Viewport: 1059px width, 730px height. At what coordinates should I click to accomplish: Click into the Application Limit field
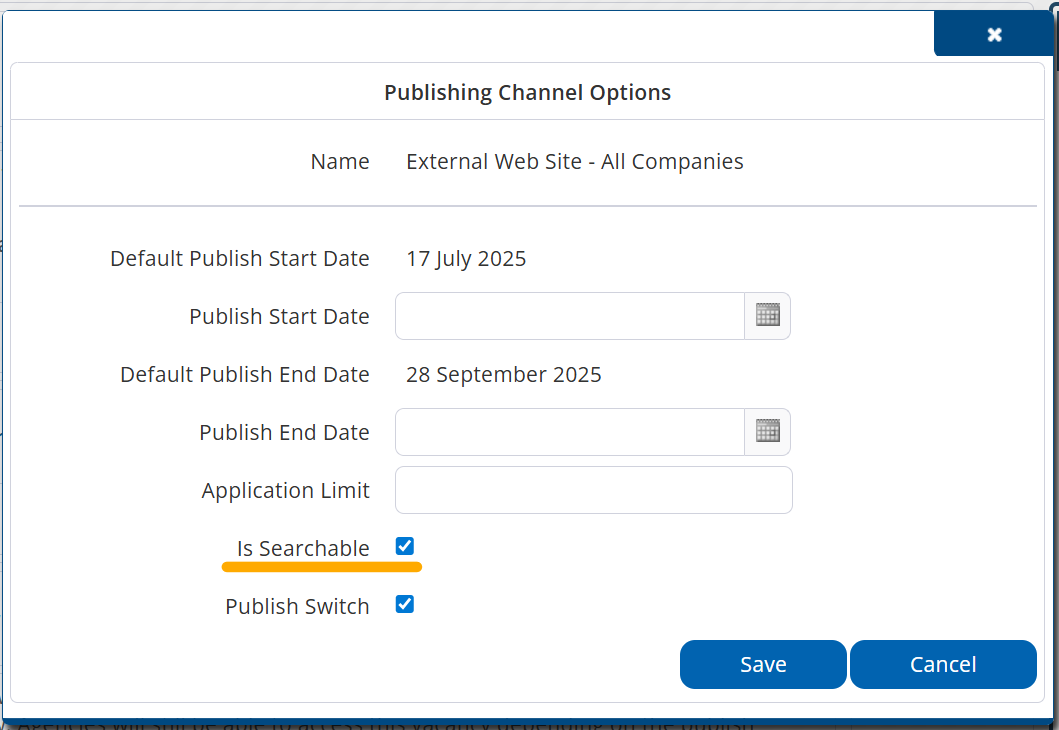click(594, 490)
